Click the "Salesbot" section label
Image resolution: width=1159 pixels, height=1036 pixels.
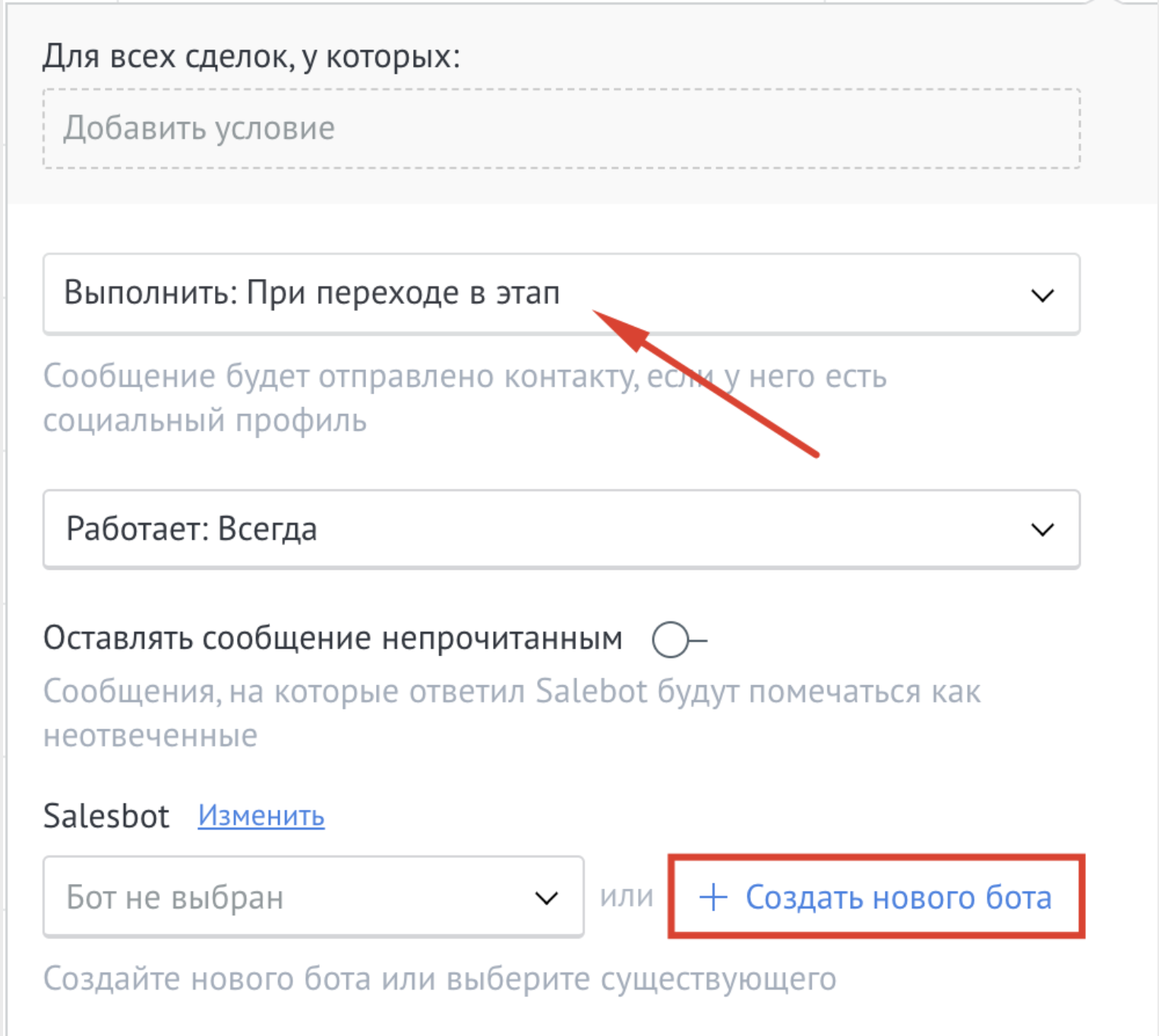(106, 816)
